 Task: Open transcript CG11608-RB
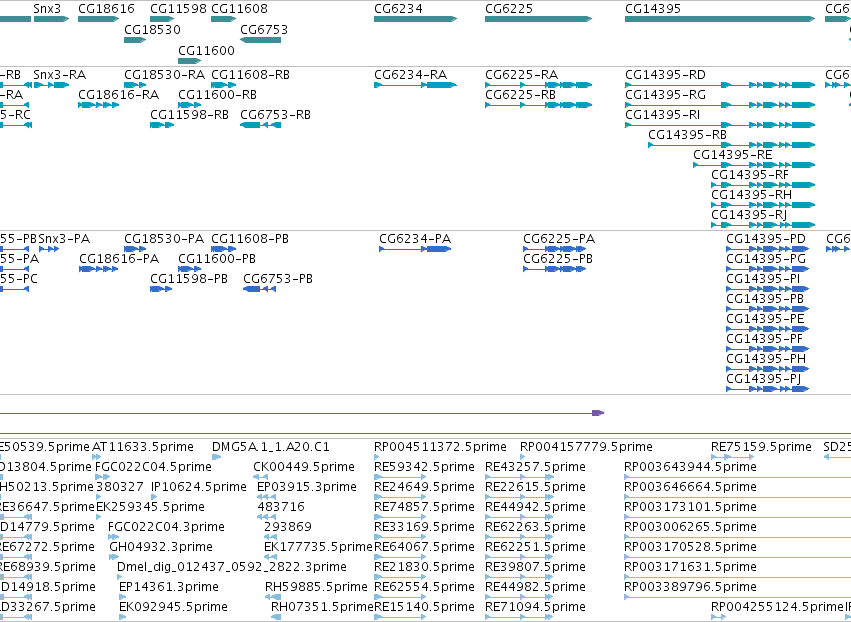(x=250, y=75)
